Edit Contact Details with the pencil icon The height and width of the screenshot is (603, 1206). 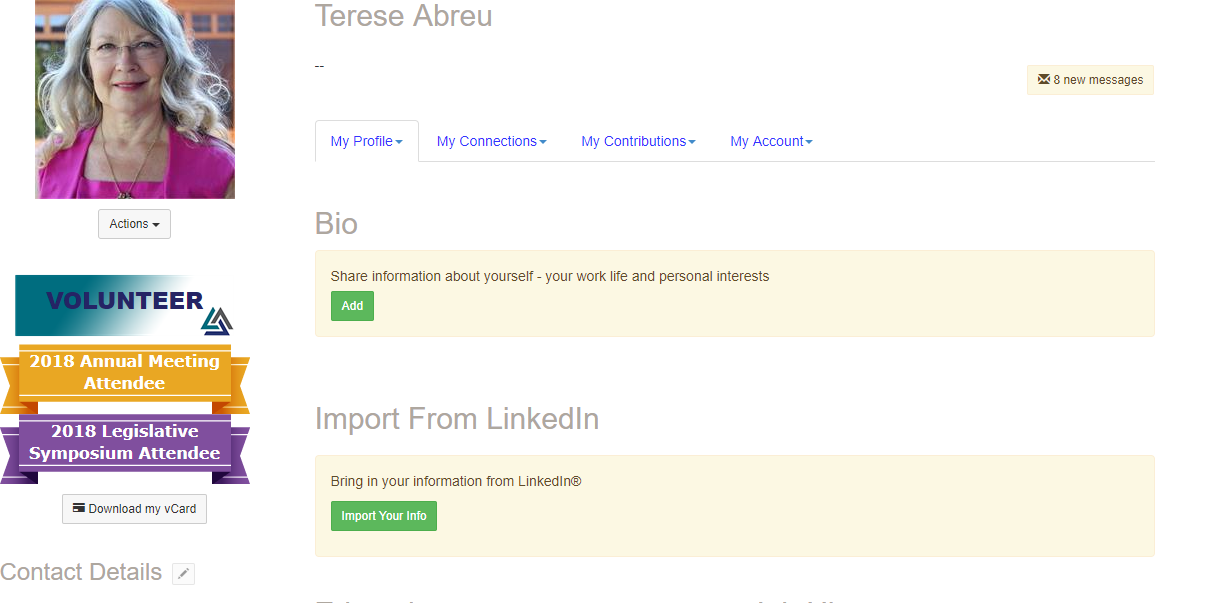pyautogui.click(x=183, y=573)
